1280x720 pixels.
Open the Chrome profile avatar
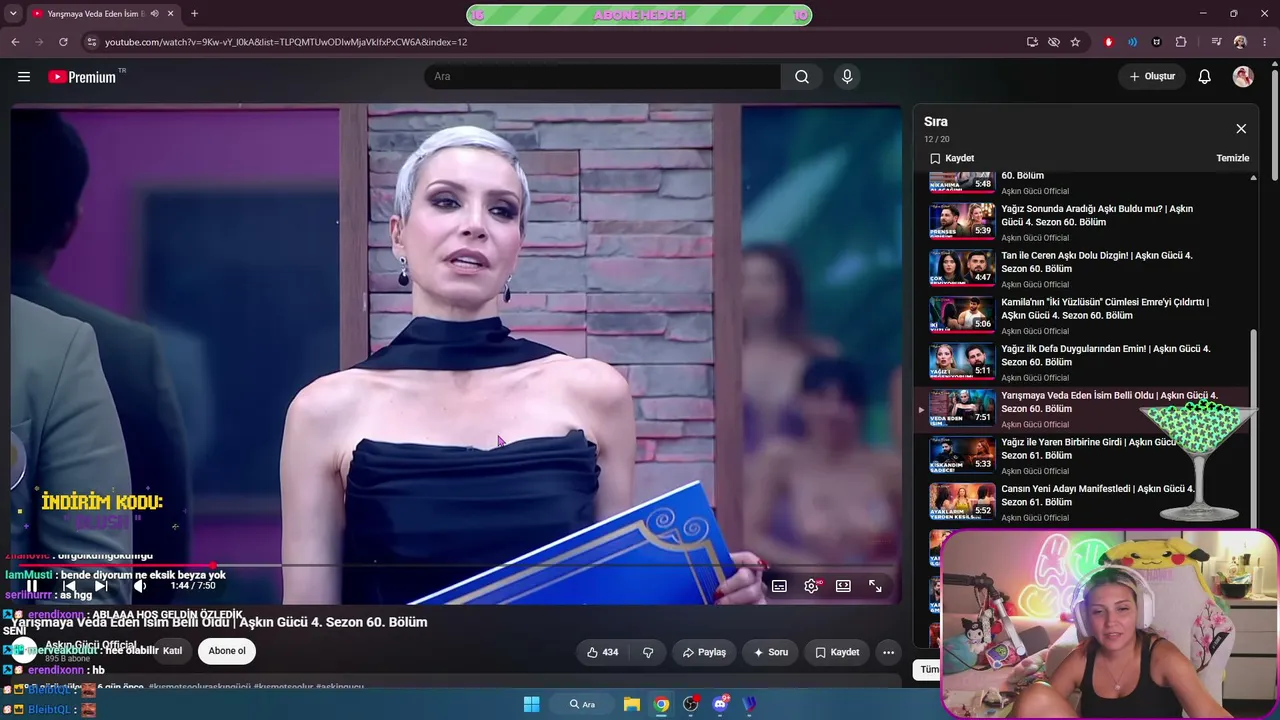pos(1240,42)
